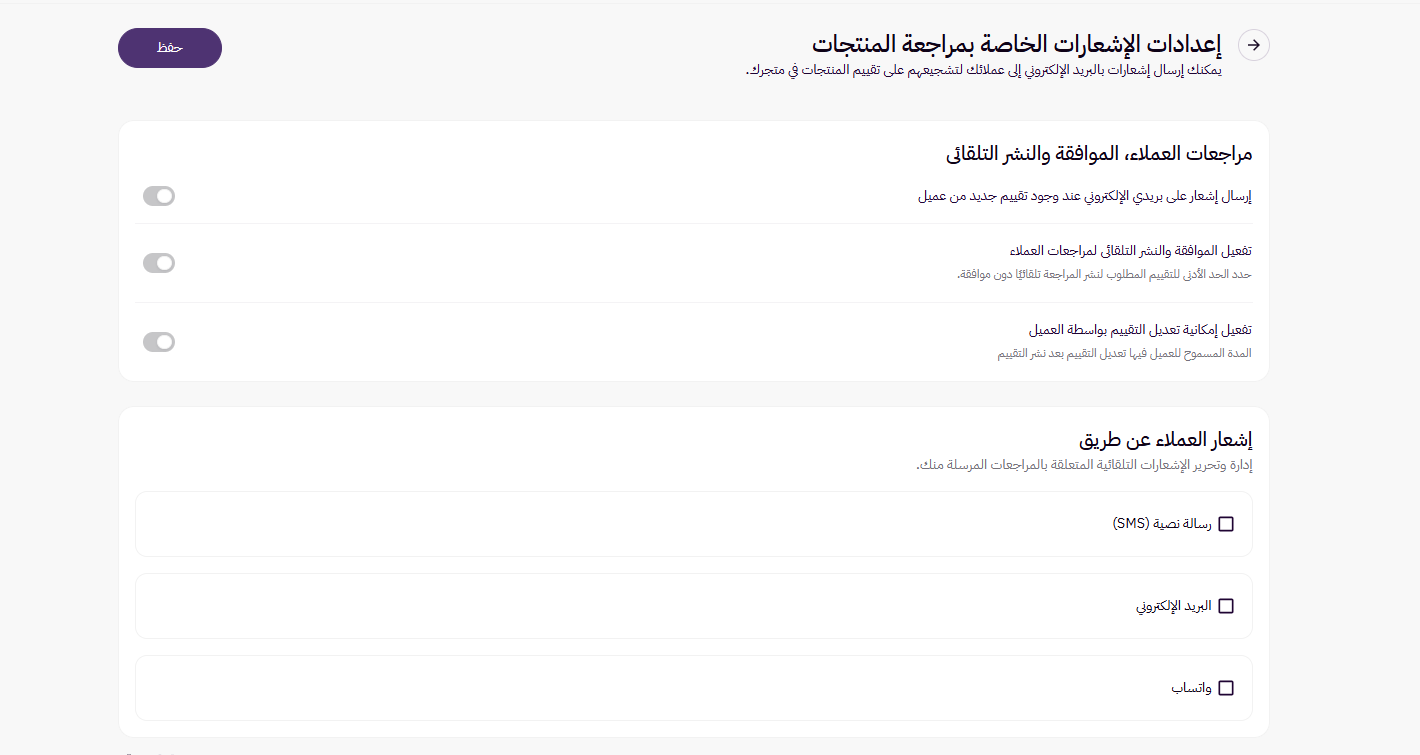Image resolution: width=1420 pixels, height=755 pixels.
Task: Click the البريد الإلكتروني row card
Action: coord(693,605)
